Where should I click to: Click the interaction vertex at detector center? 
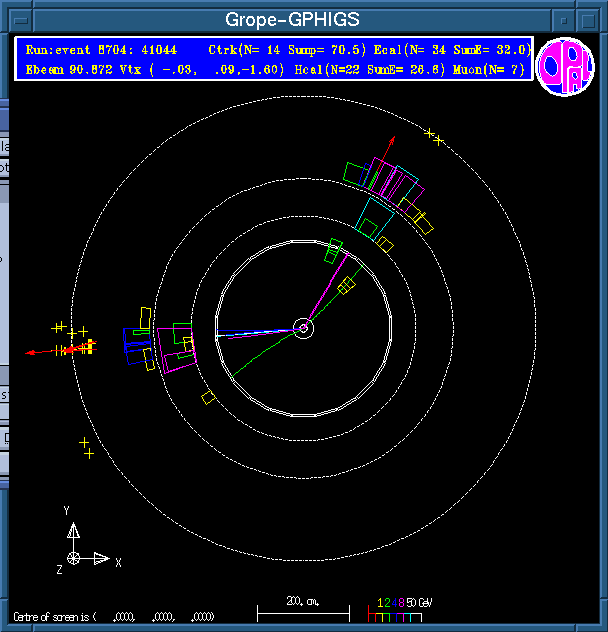303,327
